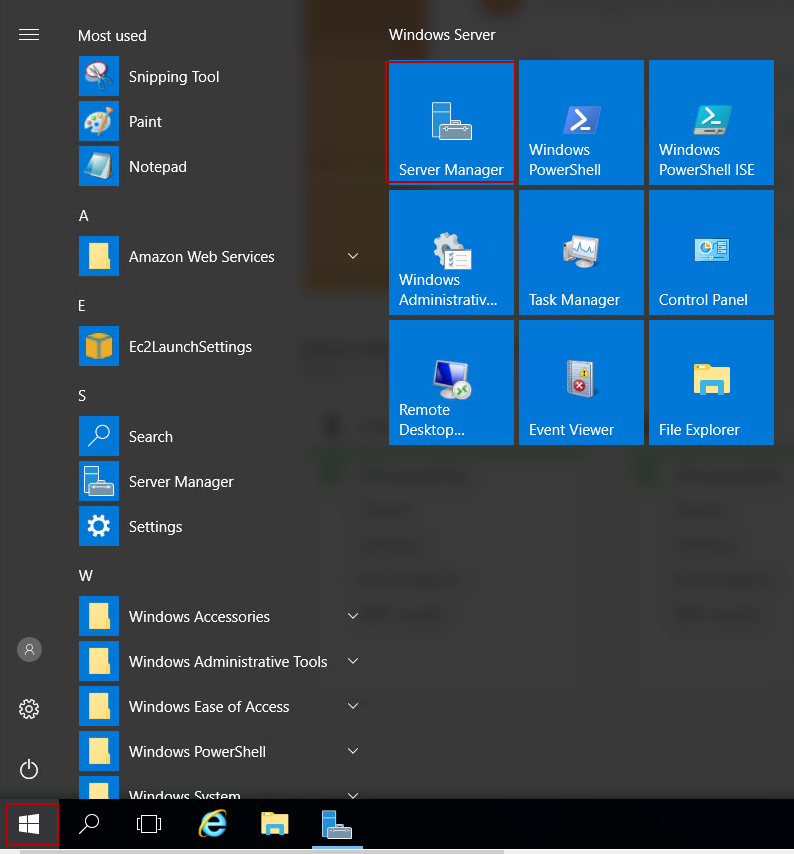Click the Windows Start button

click(29, 824)
